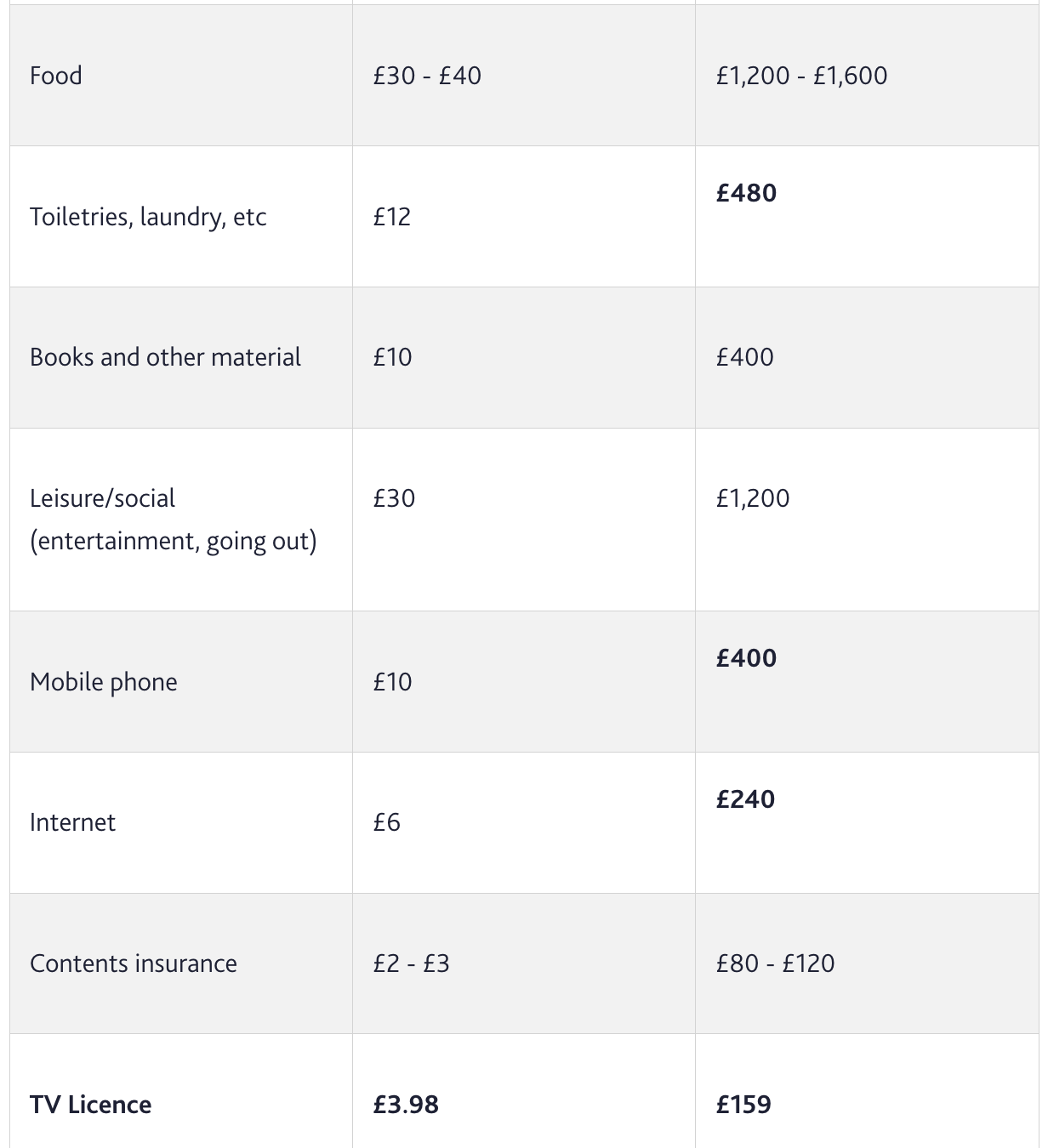Select the £159 TV Licence cost

[743, 1105]
